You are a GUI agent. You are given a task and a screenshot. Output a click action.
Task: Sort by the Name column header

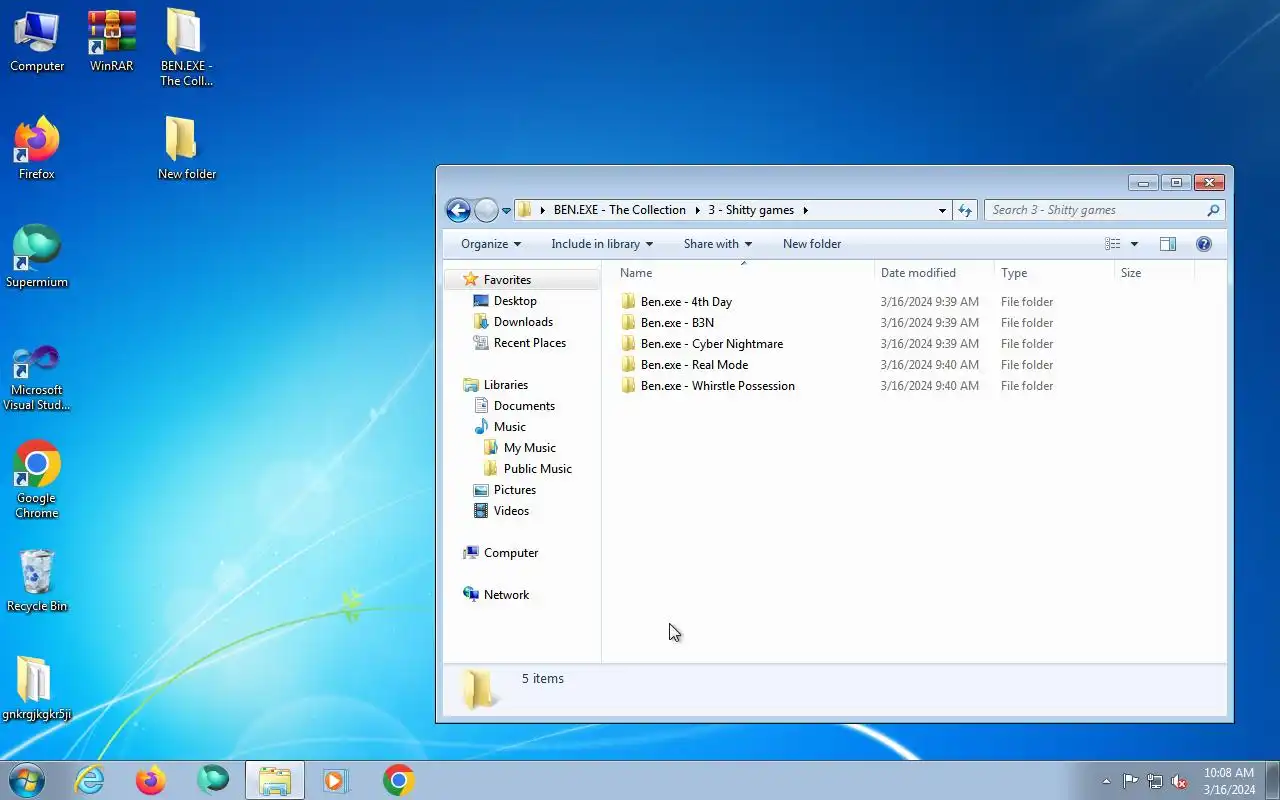(x=743, y=273)
